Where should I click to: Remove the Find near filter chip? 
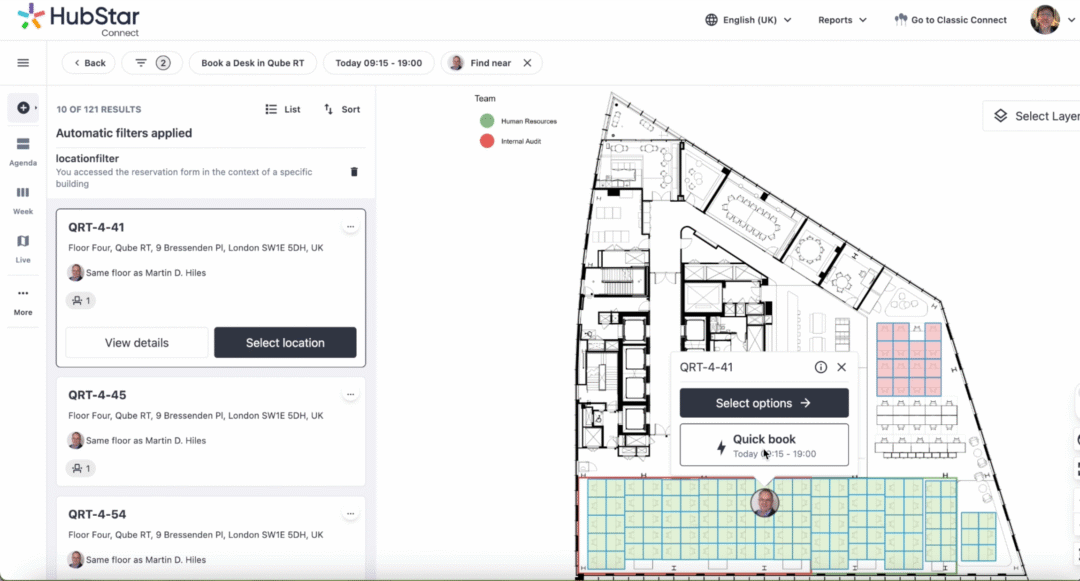coord(527,63)
